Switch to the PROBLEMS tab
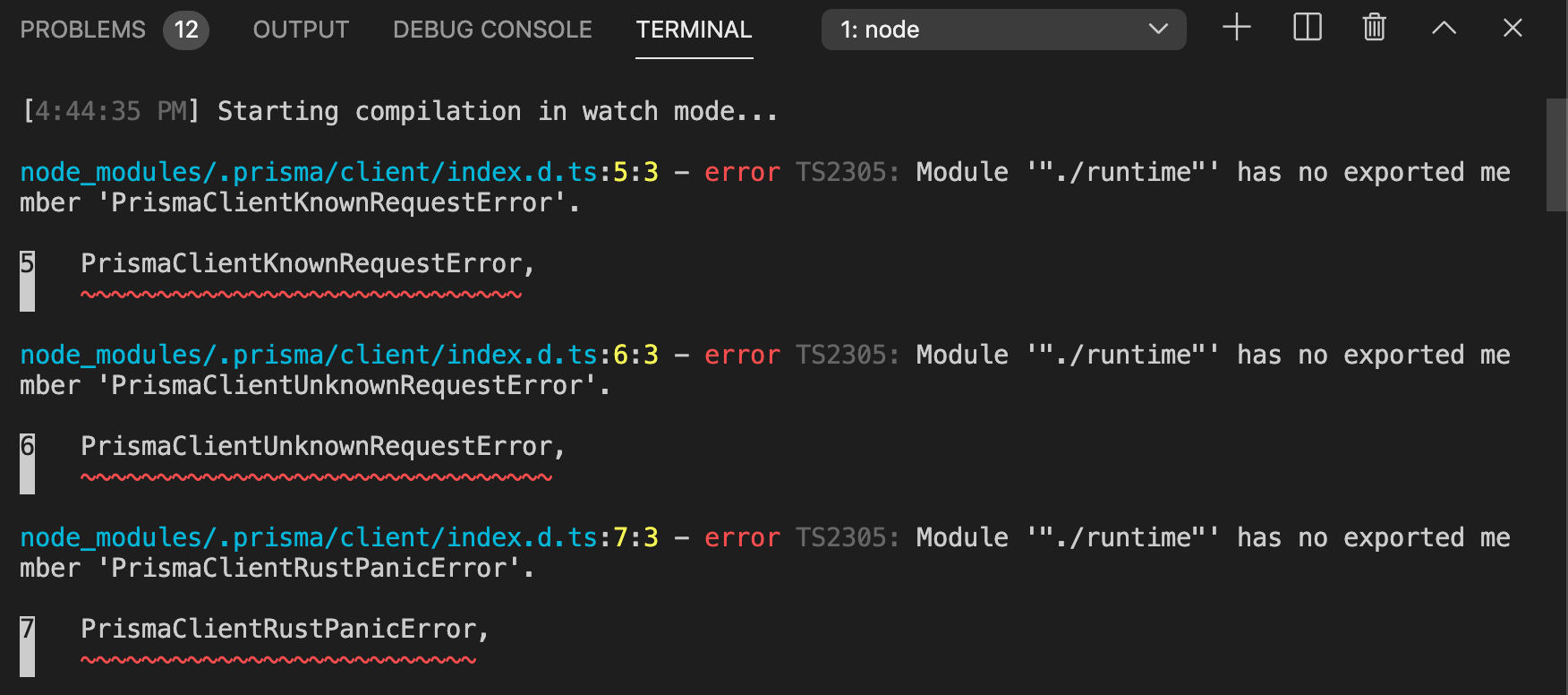1568x695 pixels. (x=81, y=29)
